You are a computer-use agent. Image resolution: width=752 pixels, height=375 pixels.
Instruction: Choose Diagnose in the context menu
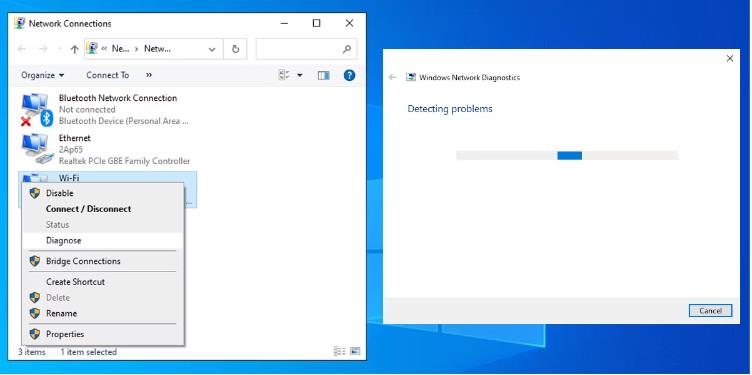coord(103,241)
